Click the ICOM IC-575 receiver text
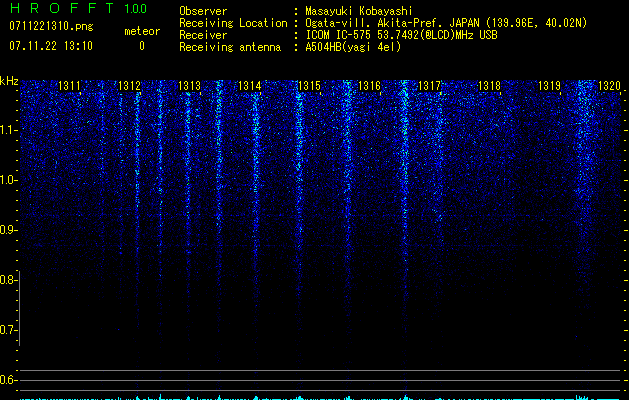Viewport: 629px width, 400px height. click(x=401, y=35)
